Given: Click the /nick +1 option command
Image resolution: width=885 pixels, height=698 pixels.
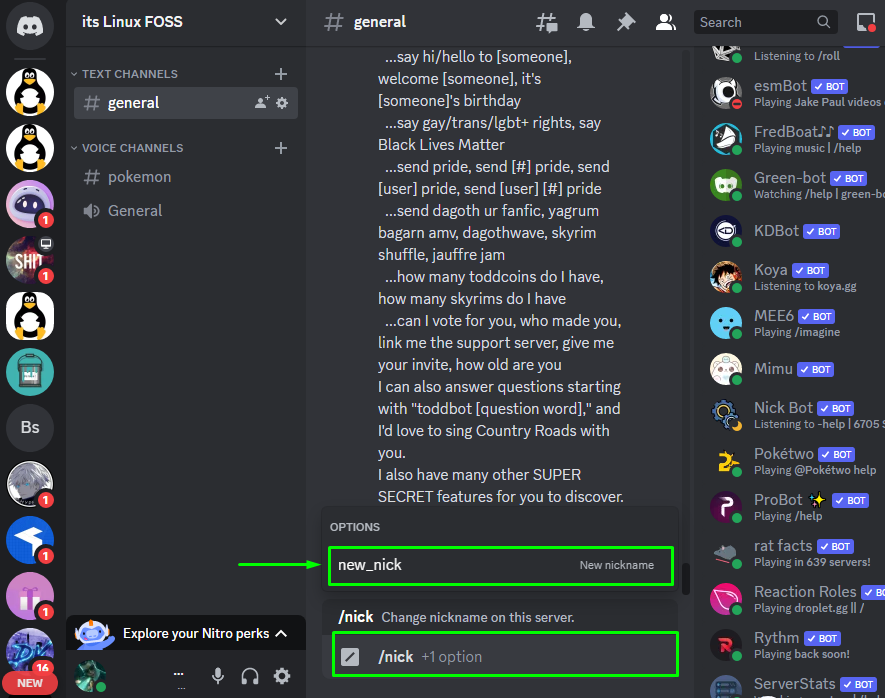Looking at the screenshot, I should (x=505, y=656).
